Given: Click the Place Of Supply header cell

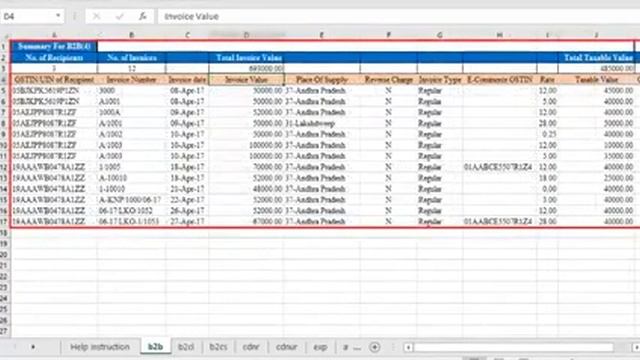Looking at the screenshot, I should 322,80.
